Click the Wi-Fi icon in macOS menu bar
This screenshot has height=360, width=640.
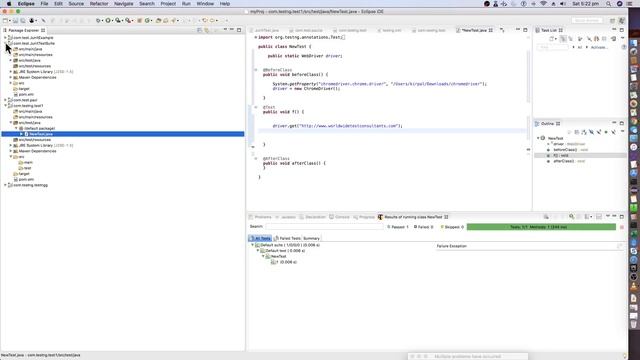(543, 4)
